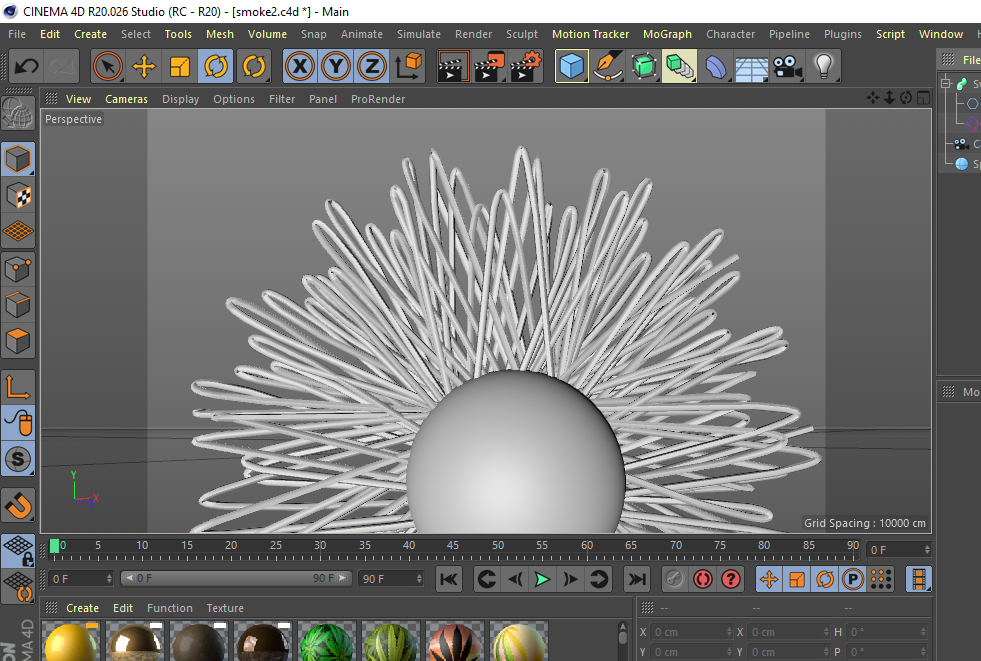
Task: Play animation forwards
Action: tap(542, 579)
